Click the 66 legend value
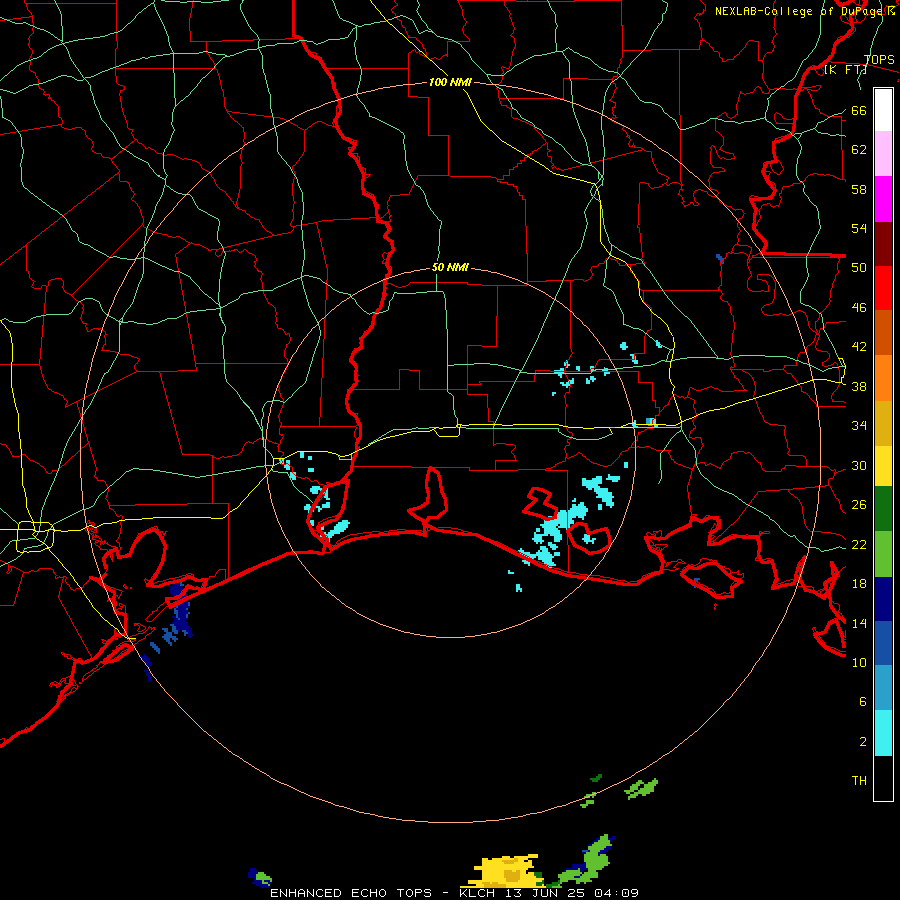Viewport: 900px width, 900px height. (859, 110)
